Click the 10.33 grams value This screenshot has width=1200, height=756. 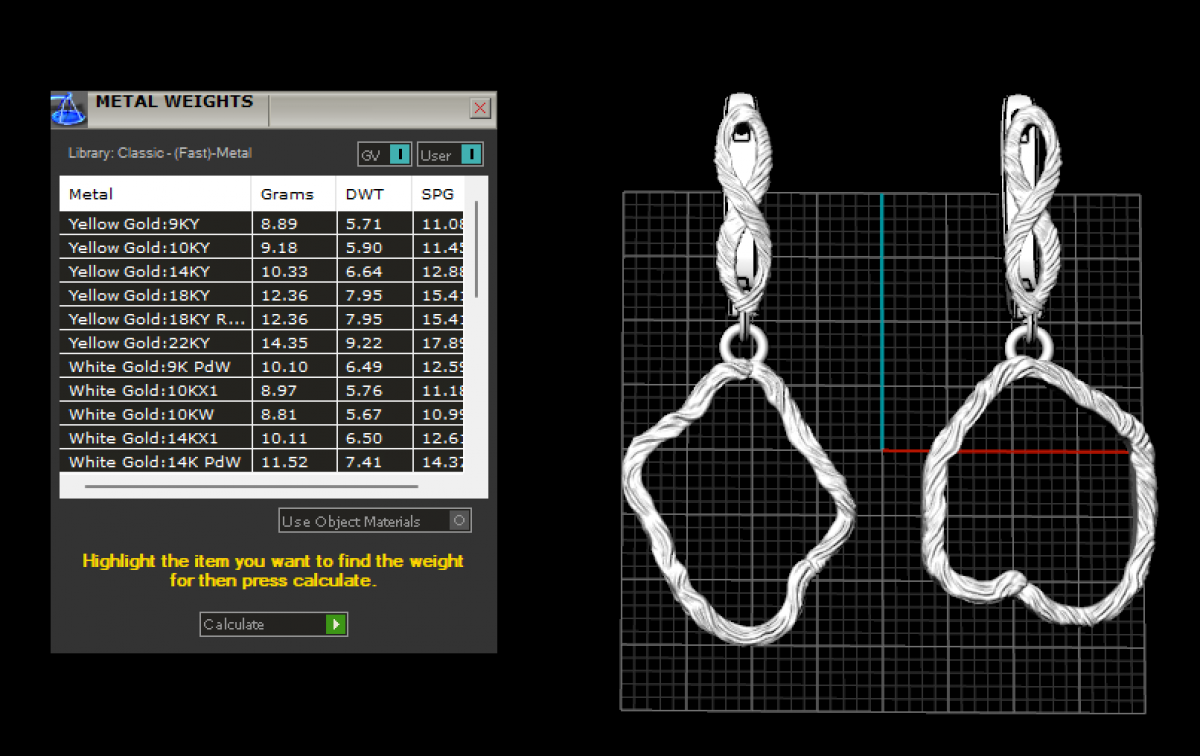pyautogui.click(x=284, y=271)
